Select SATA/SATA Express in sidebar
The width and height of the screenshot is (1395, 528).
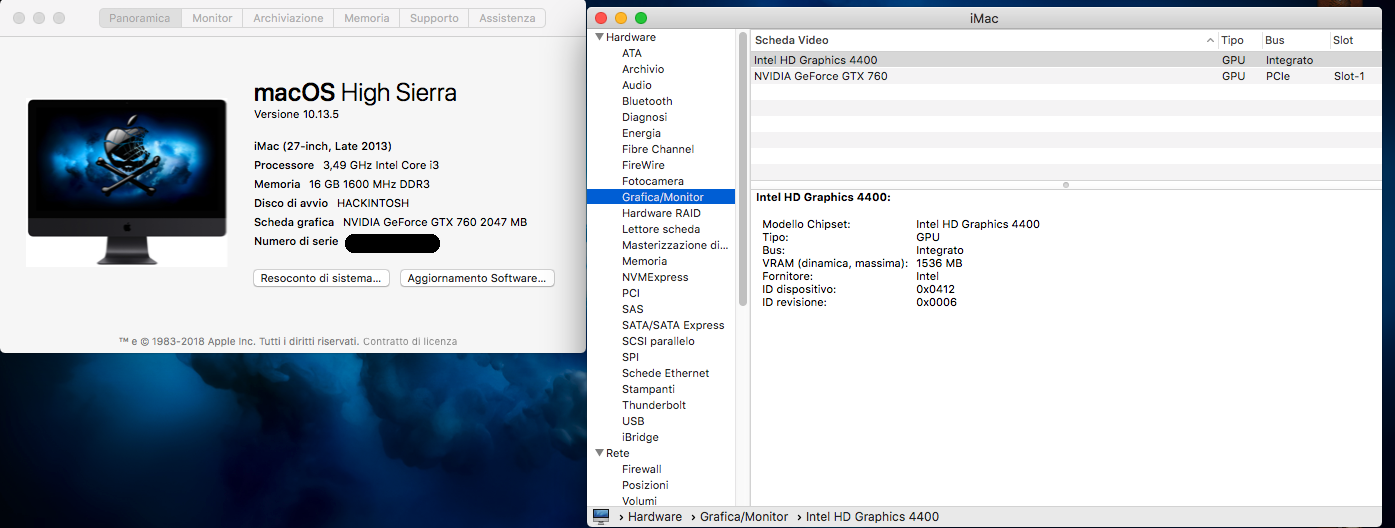(673, 325)
